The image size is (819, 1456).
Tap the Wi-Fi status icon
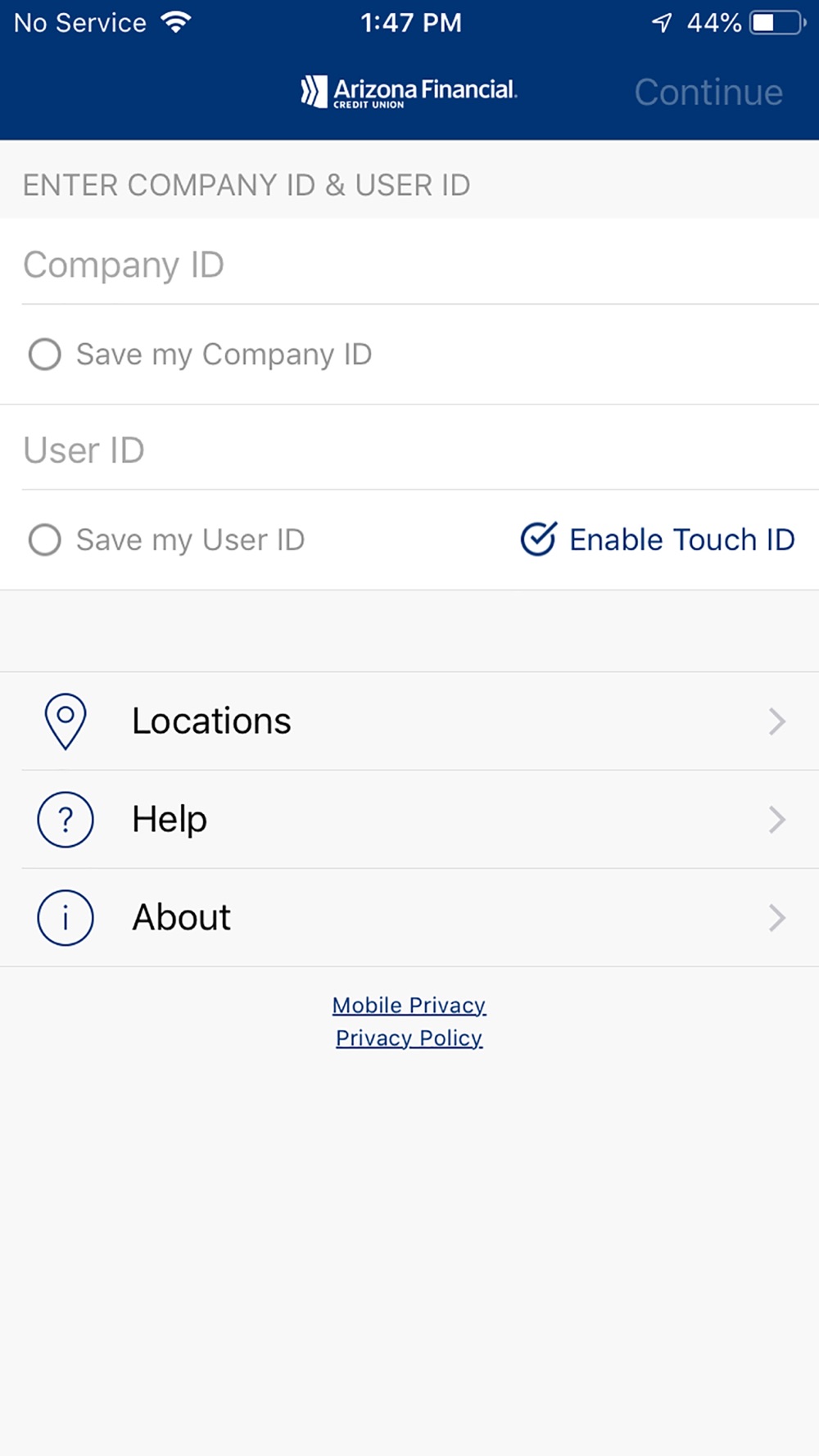coord(176,22)
